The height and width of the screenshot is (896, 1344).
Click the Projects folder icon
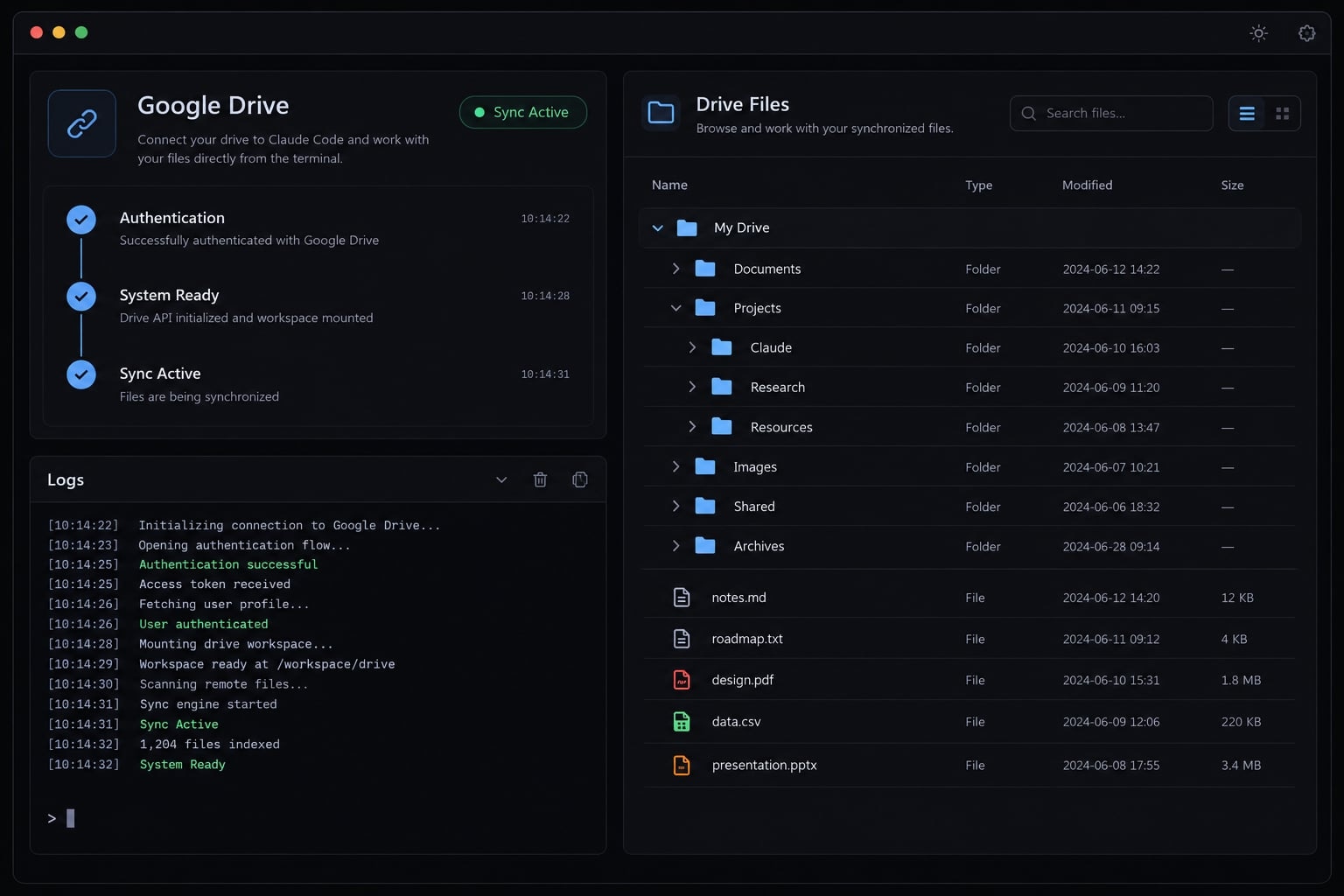pyautogui.click(x=705, y=308)
